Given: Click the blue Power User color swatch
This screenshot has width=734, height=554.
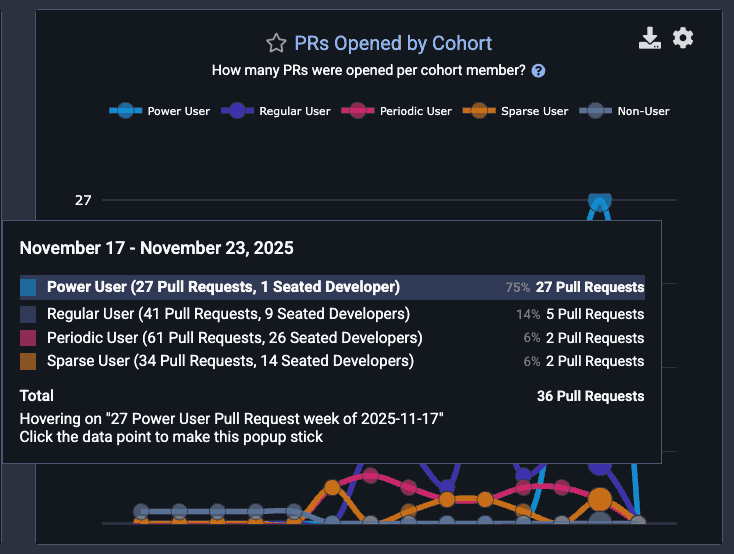Looking at the screenshot, I should pos(29,288).
